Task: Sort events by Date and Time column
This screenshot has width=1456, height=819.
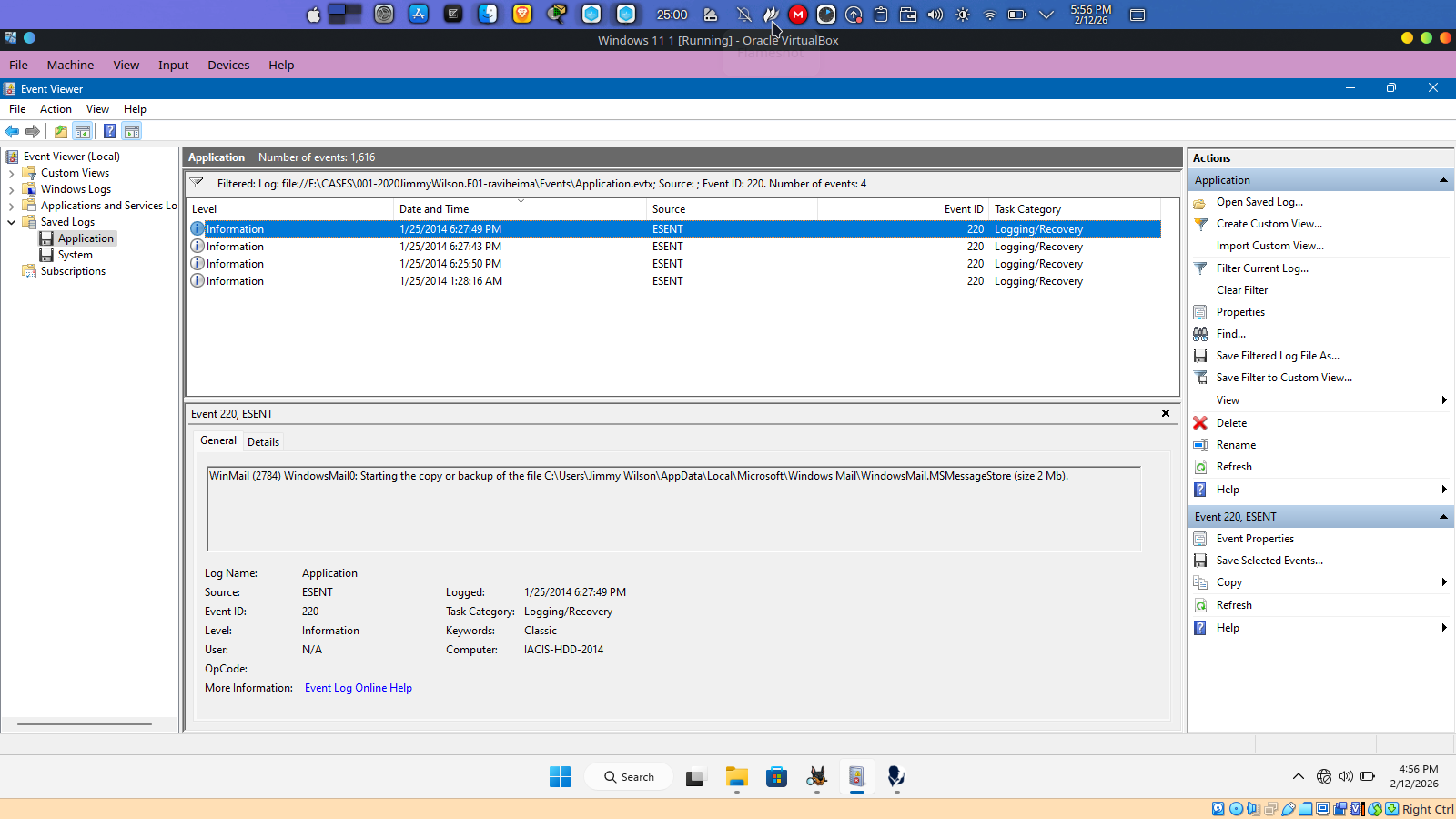Action: [x=434, y=209]
